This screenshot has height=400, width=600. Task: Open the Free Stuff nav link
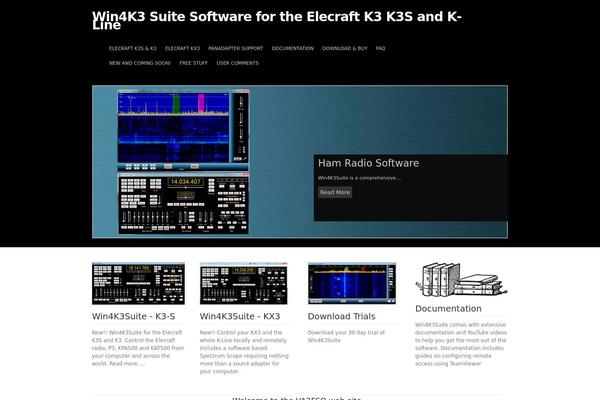(x=194, y=63)
